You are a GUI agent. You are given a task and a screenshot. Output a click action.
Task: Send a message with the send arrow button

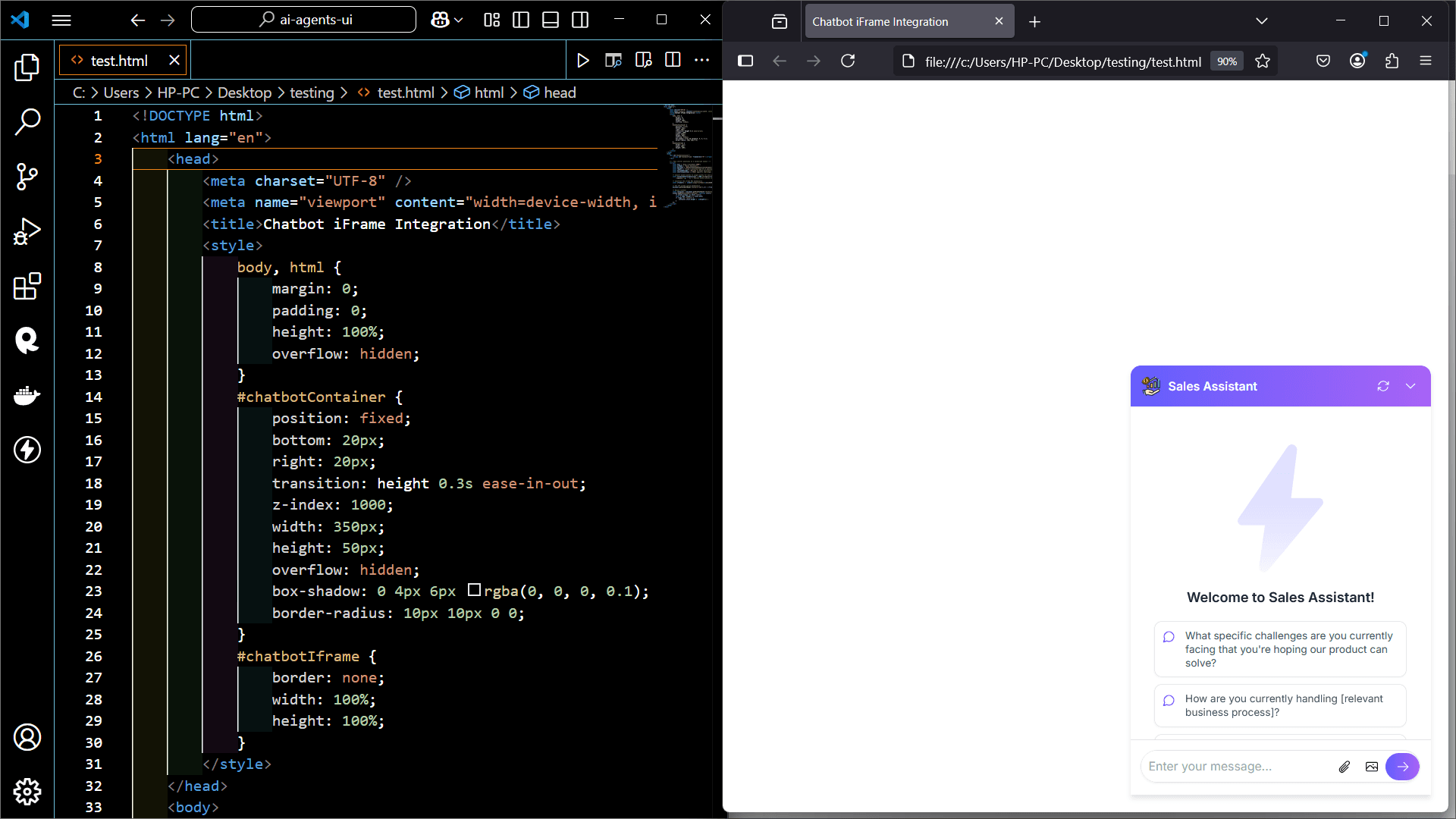pyautogui.click(x=1402, y=767)
